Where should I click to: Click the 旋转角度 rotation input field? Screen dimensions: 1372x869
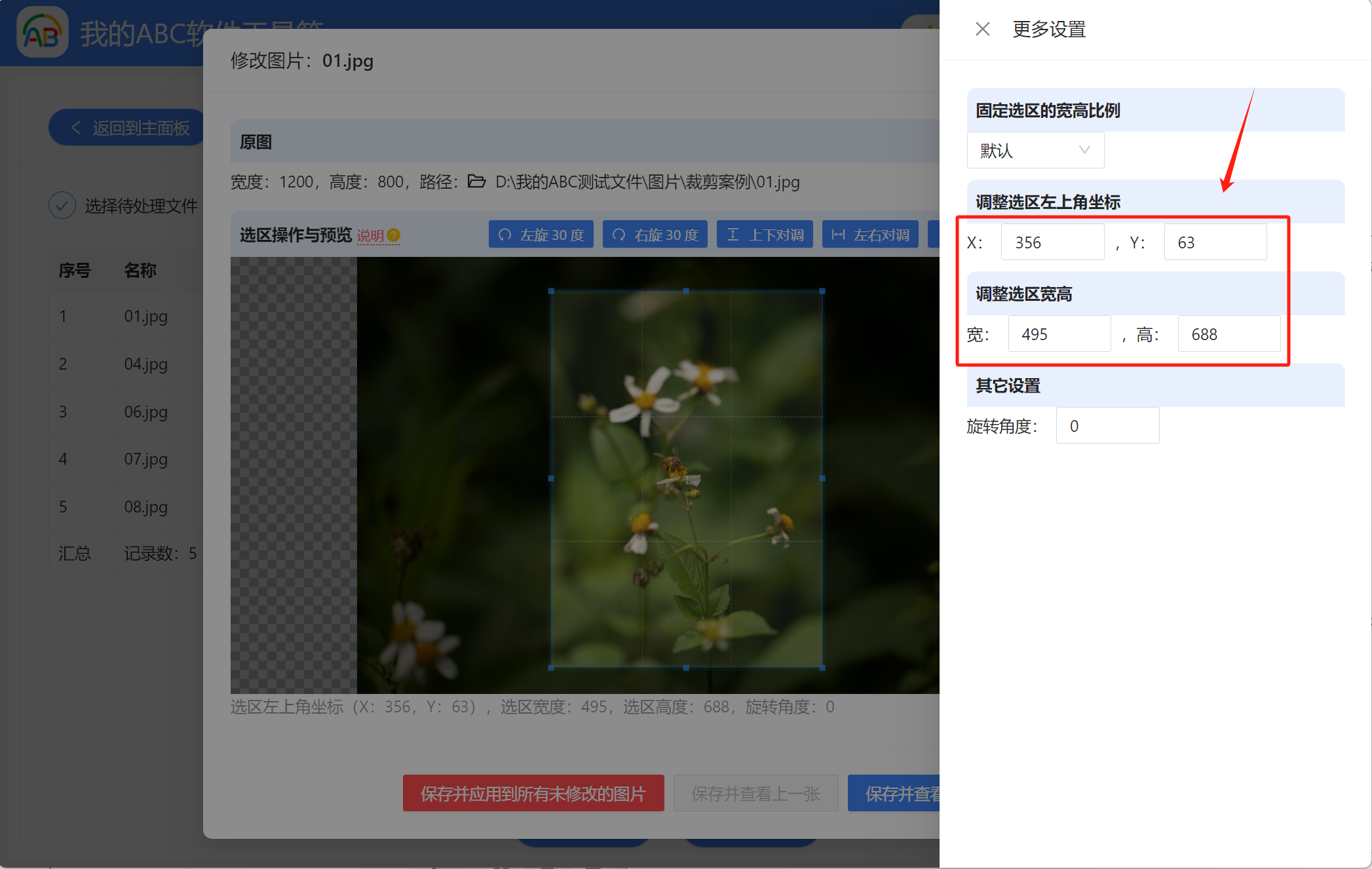(1107, 426)
